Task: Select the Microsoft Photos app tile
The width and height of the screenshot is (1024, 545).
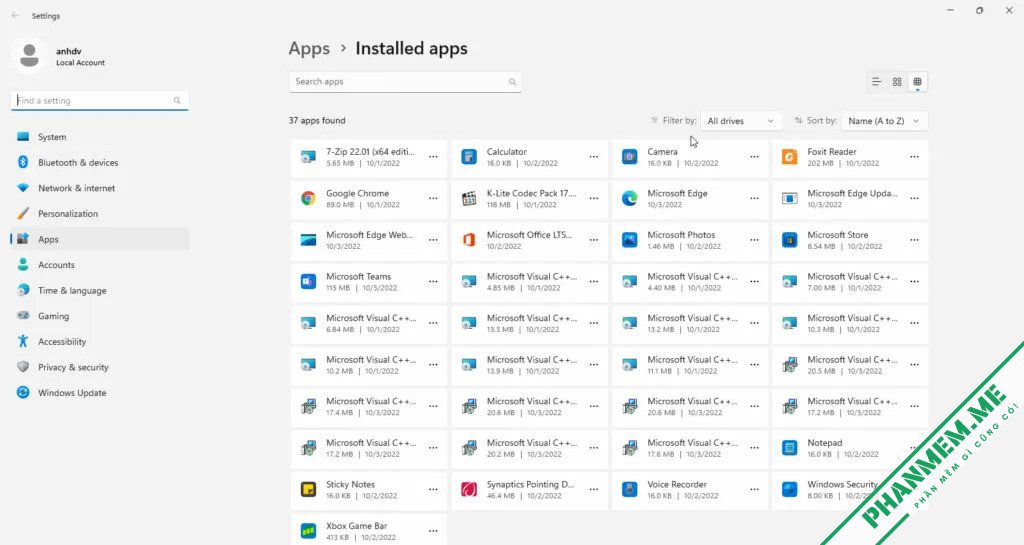Action: coord(690,240)
